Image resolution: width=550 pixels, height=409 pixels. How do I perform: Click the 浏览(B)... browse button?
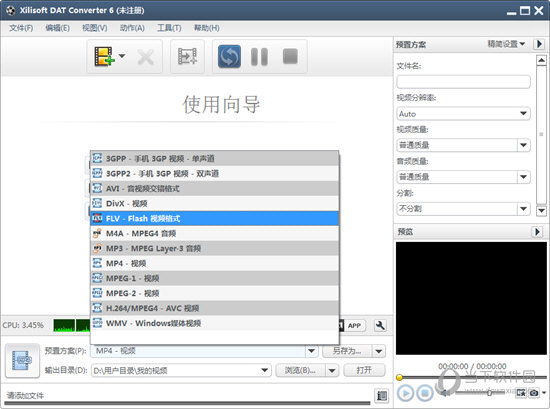pos(300,370)
